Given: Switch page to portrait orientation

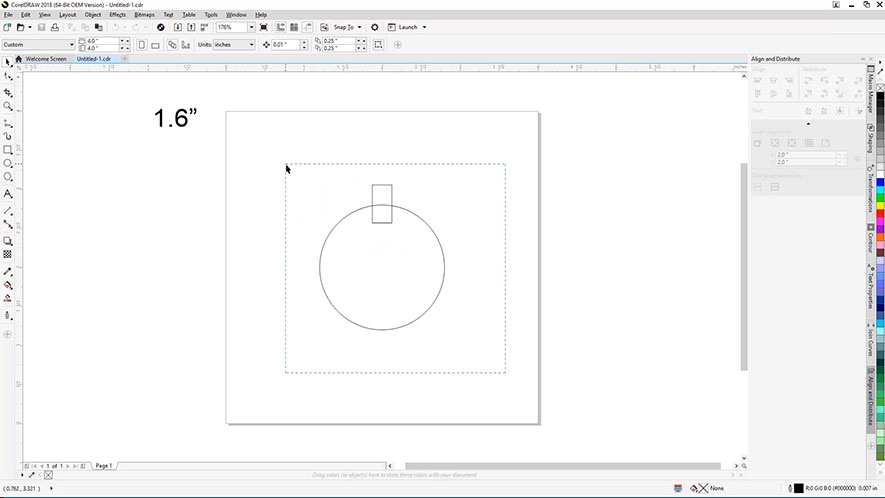Looking at the screenshot, I should 141,45.
